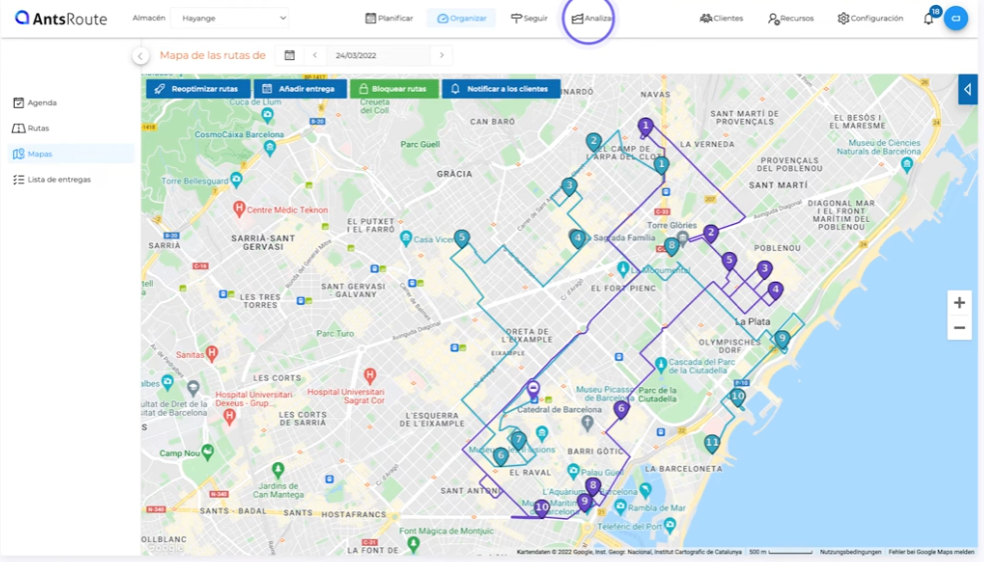Click Camp Nou map marker
984x562 pixels.
(x=208, y=452)
